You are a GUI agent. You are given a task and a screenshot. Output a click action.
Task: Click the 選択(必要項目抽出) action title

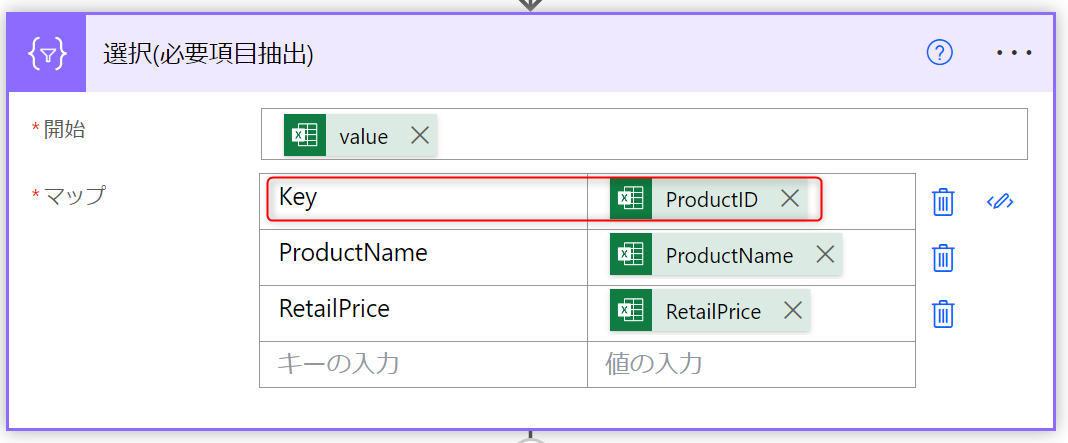[x=208, y=54]
